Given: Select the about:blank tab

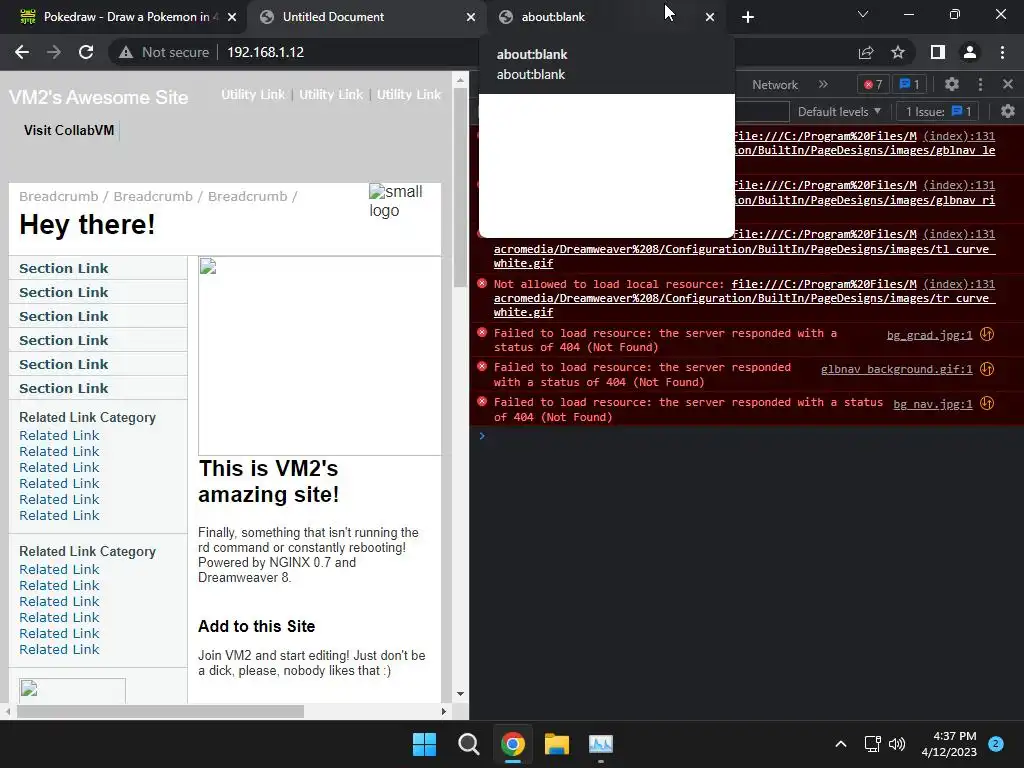Looking at the screenshot, I should click(605, 17).
